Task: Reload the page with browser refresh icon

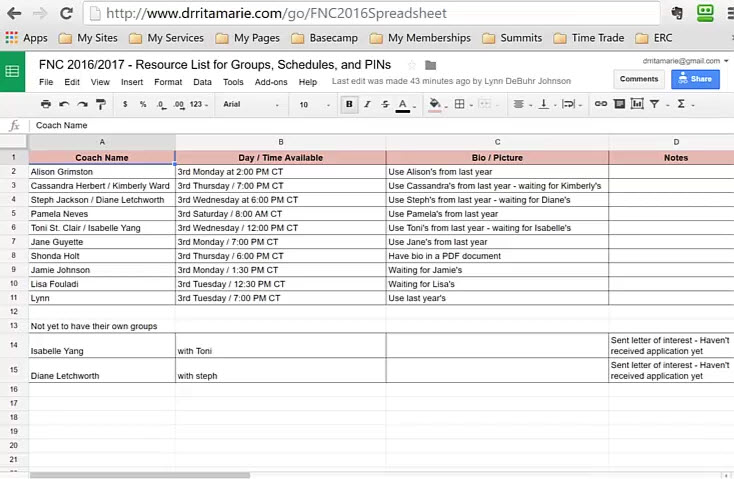Action: click(x=66, y=13)
